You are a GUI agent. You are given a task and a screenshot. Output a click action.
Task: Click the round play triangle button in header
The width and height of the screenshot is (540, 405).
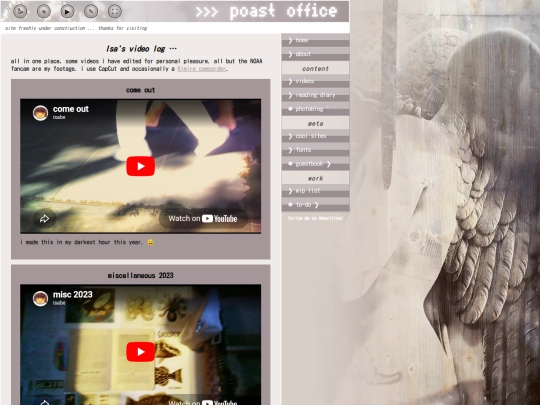pos(68,11)
